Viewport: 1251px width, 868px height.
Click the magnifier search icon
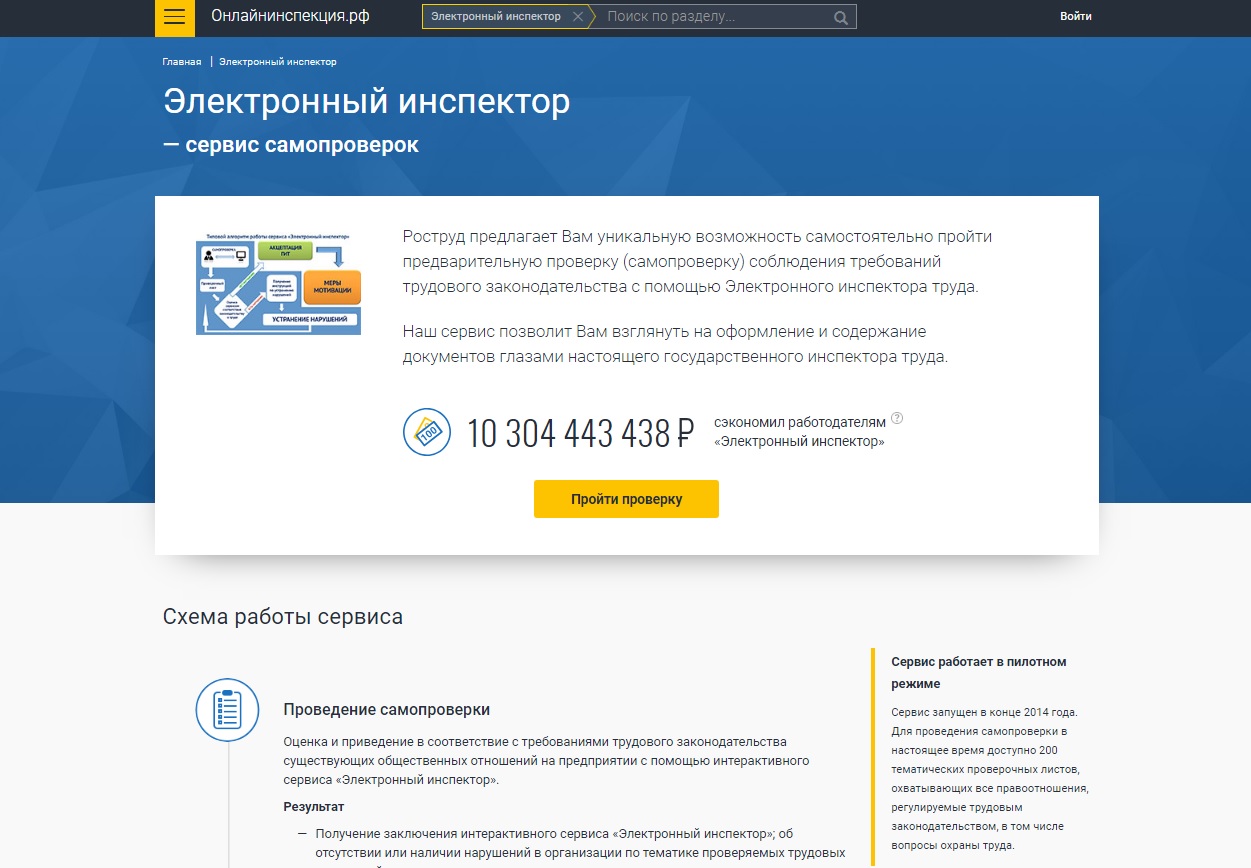coord(841,17)
